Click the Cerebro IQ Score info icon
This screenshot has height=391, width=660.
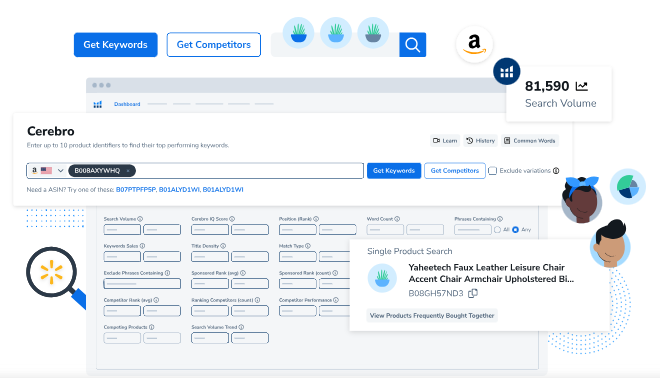232,219
